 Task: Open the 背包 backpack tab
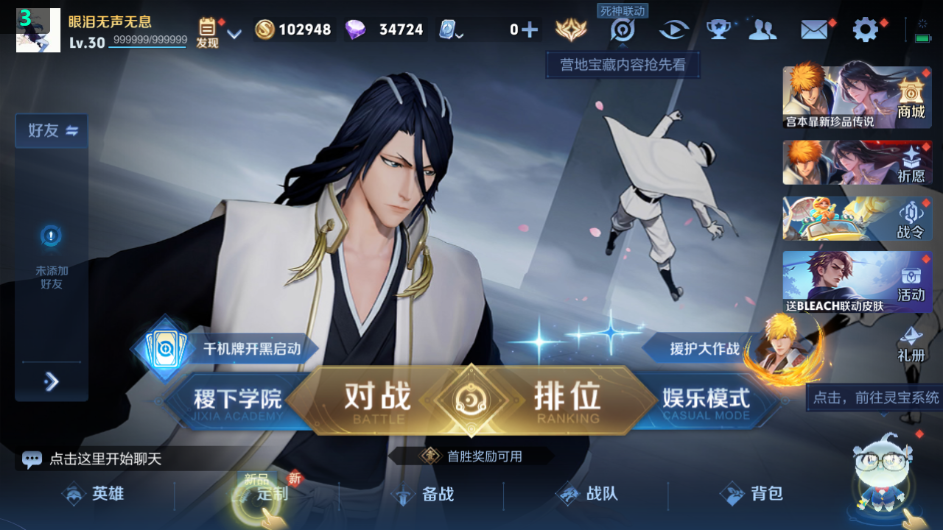[x=752, y=494]
